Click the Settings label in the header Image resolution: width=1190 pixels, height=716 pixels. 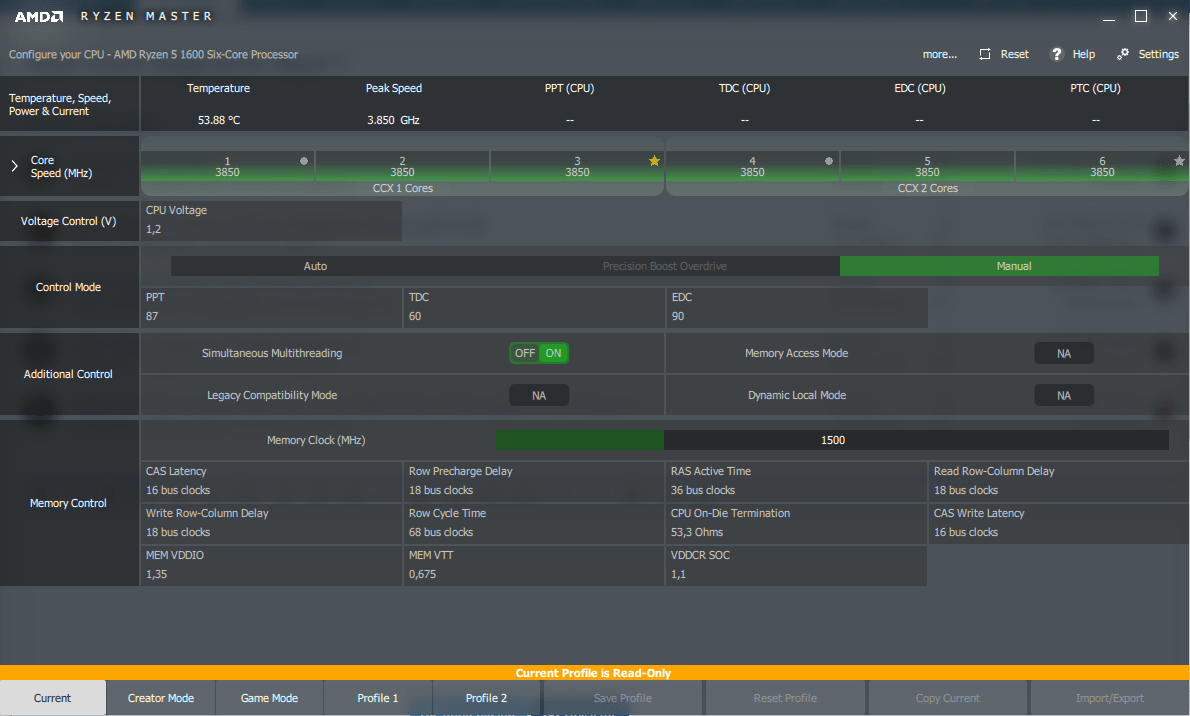pyautogui.click(x=1158, y=54)
